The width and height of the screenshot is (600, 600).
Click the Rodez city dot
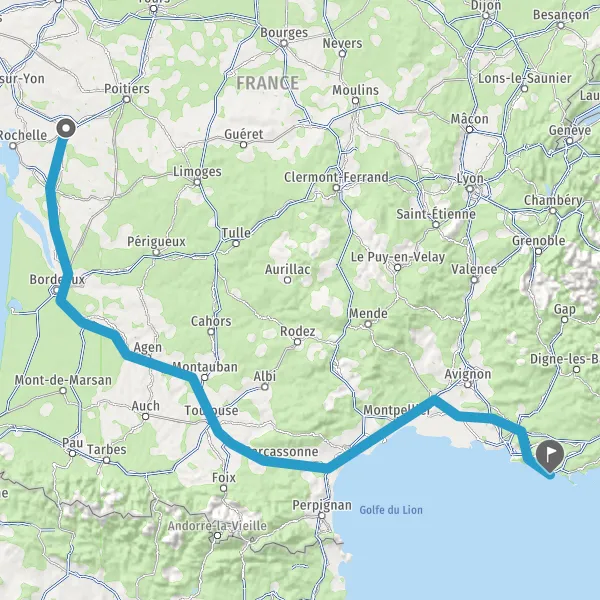tap(297, 342)
